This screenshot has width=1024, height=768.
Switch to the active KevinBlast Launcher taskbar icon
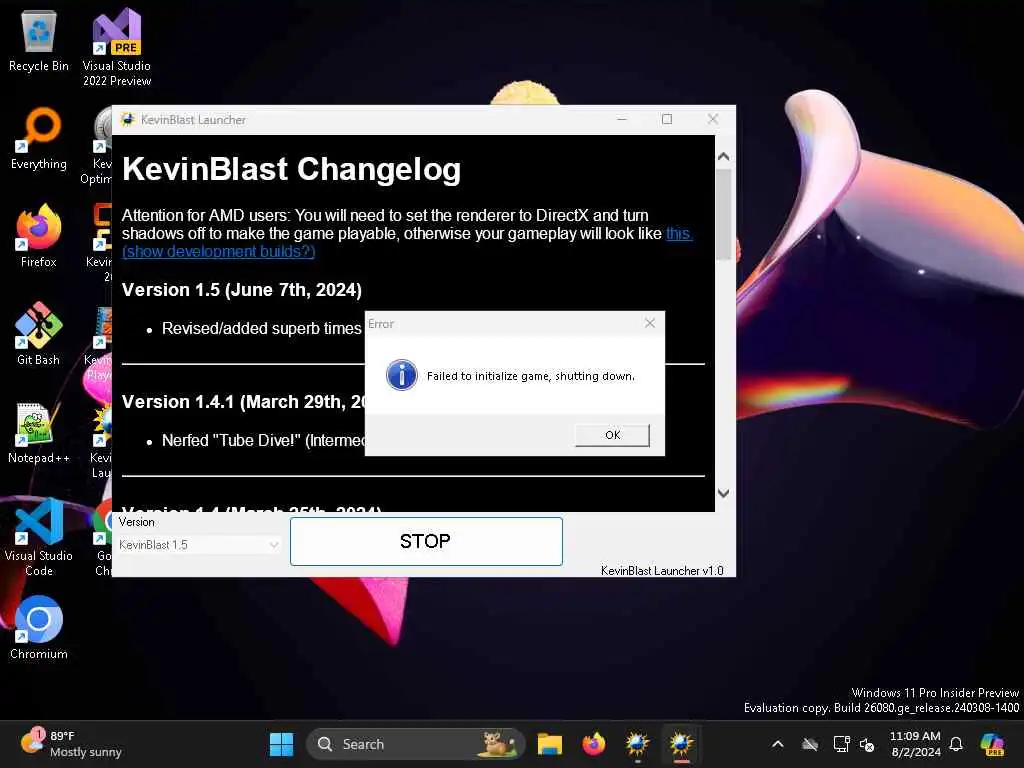coord(681,744)
